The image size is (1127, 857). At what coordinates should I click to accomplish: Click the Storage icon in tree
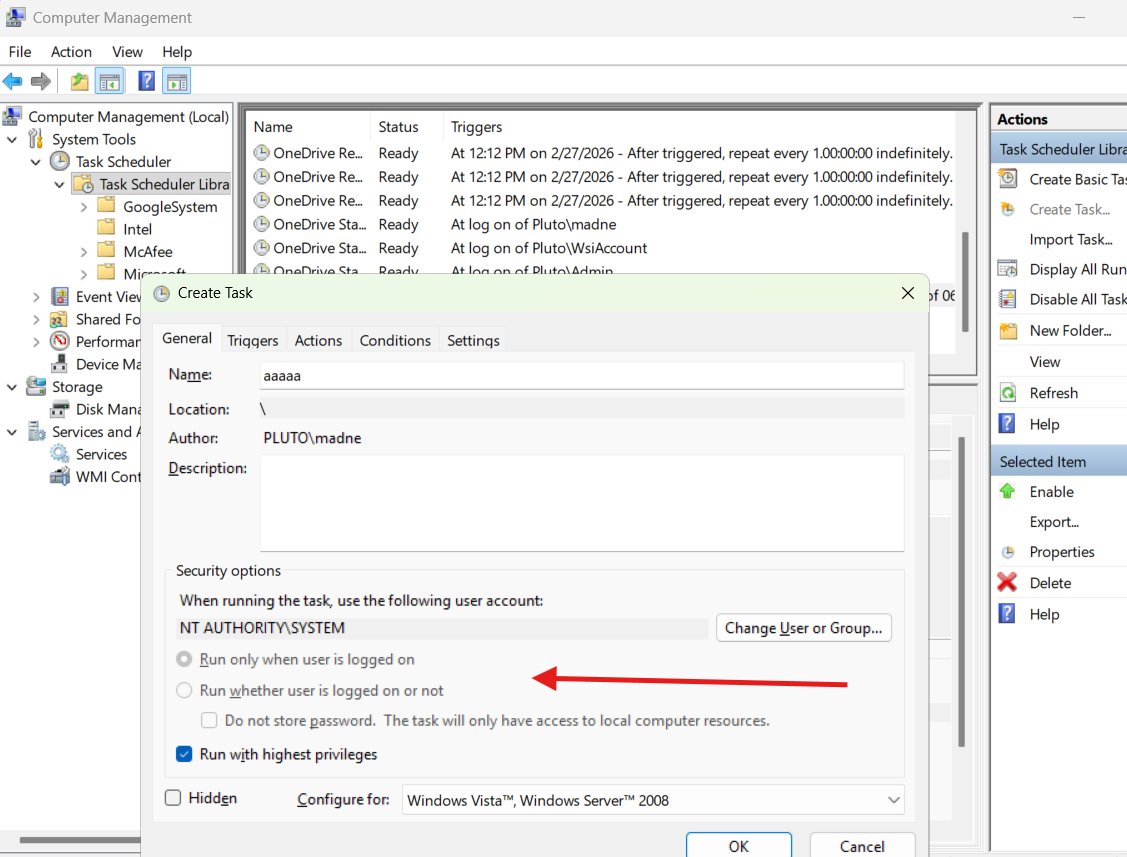(x=36, y=386)
